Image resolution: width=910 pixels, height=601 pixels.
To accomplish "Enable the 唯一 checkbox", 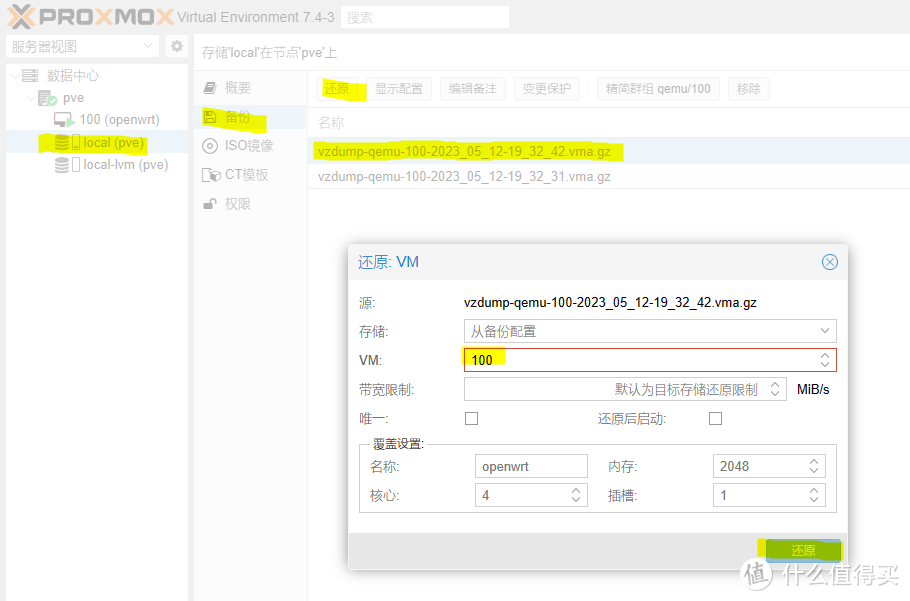I will (470, 418).
